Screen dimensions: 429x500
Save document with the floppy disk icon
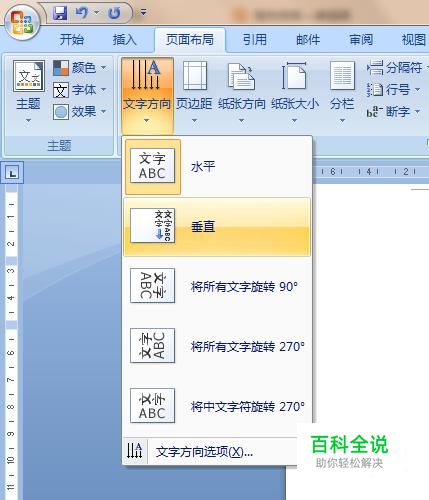[x=60, y=13]
